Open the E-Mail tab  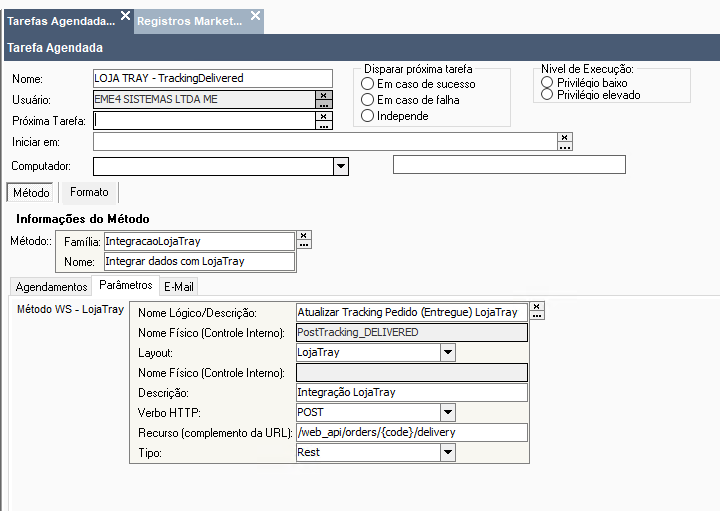(x=179, y=286)
